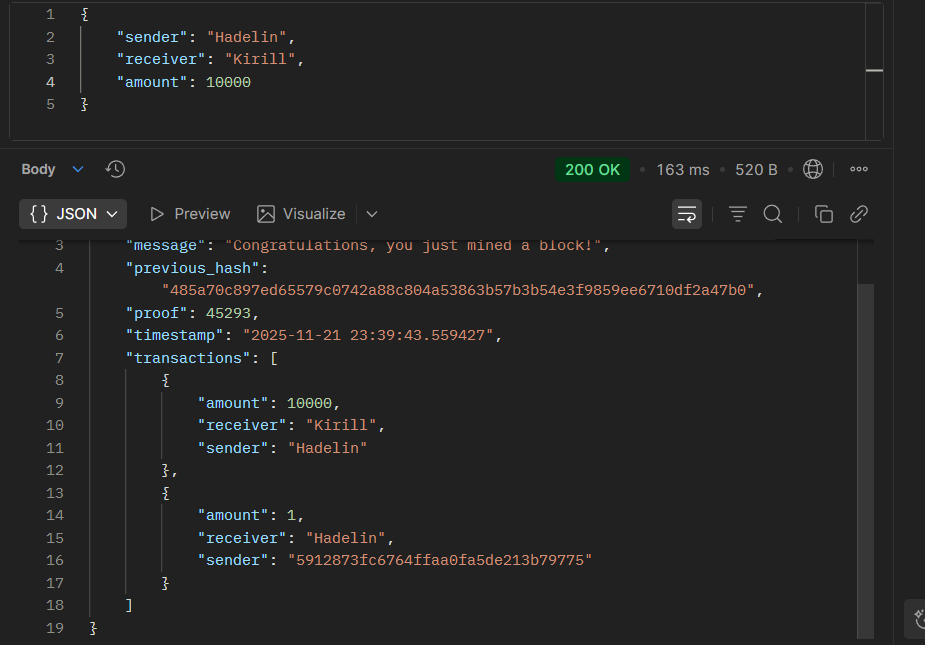Switch to the Visualize tab

click(301, 213)
